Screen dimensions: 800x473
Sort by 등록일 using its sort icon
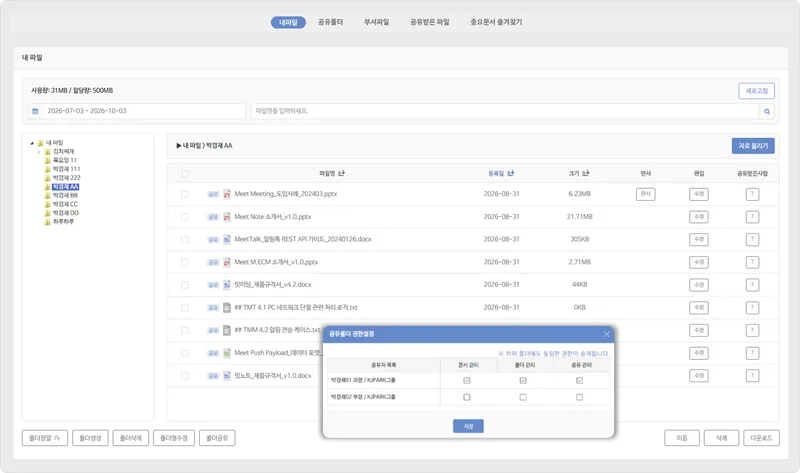click(x=511, y=173)
